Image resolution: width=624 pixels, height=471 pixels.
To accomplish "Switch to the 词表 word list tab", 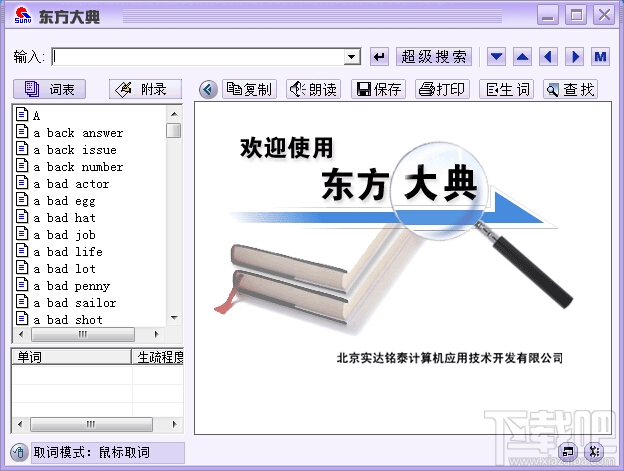I will [x=49, y=89].
